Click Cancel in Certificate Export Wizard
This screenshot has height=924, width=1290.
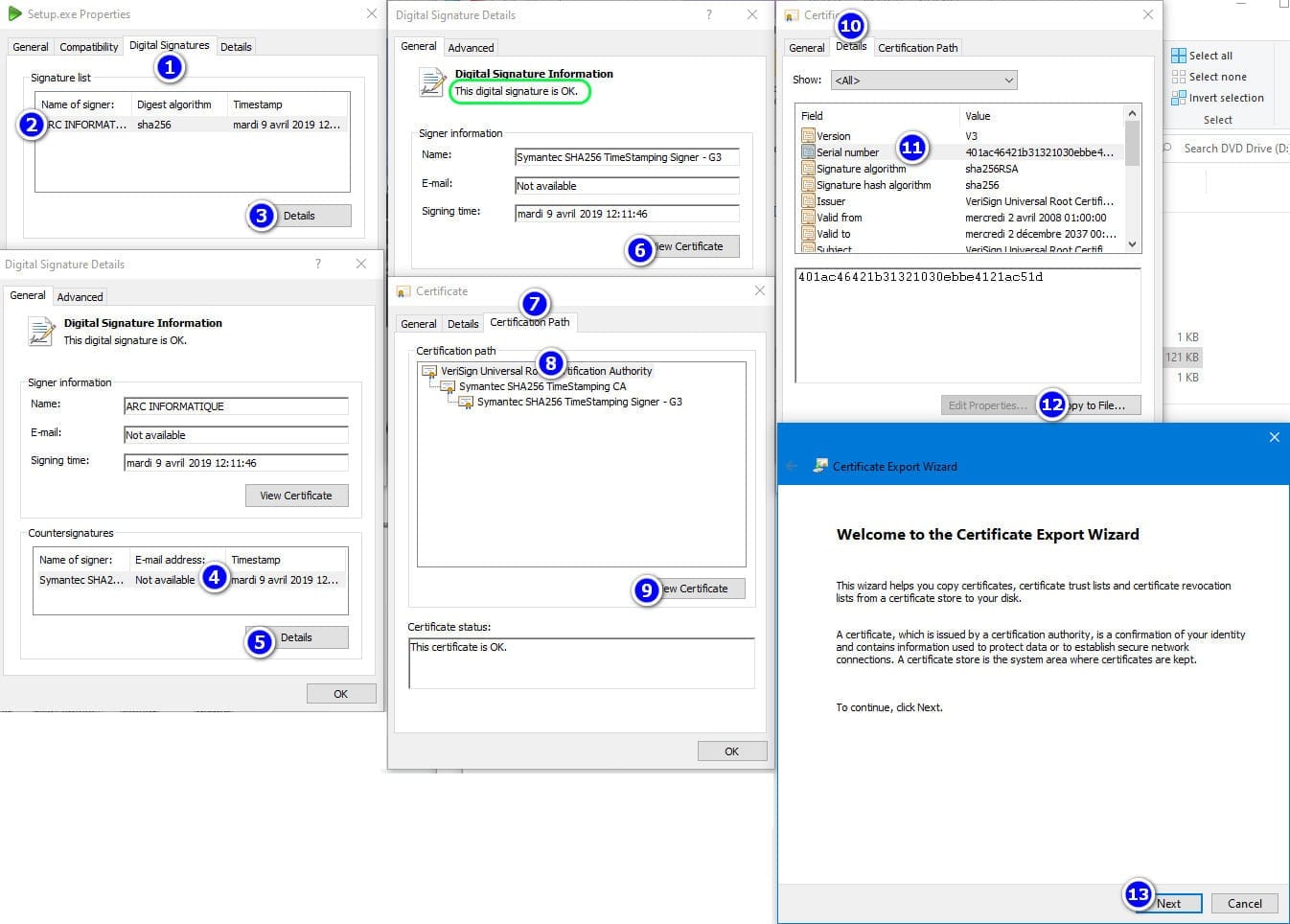1244,903
